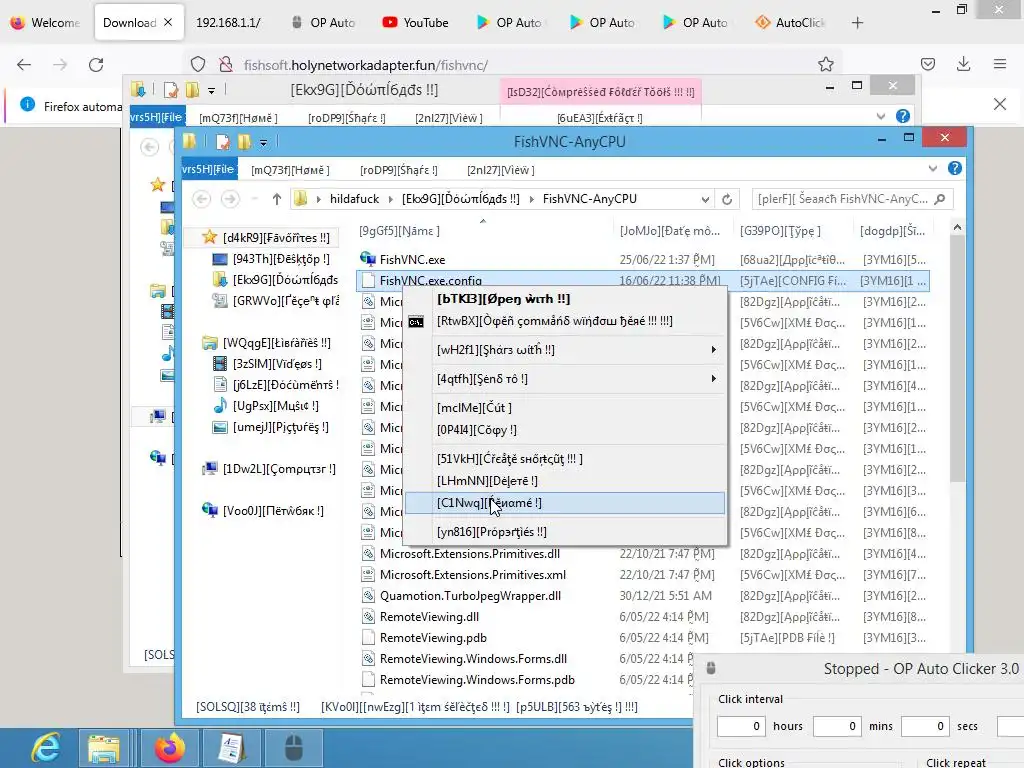The height and width of the screenshot is (768, 1024).
Task: Click Properties icon in FishVNC-AnyCPU title bar
Action: click(x=223, y=142)
